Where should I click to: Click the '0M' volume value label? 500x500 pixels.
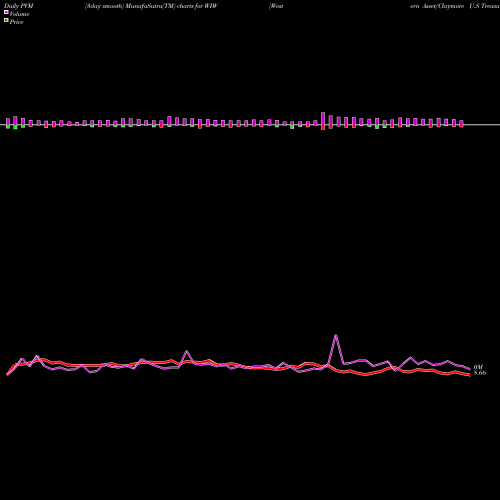tap(478, 367)
